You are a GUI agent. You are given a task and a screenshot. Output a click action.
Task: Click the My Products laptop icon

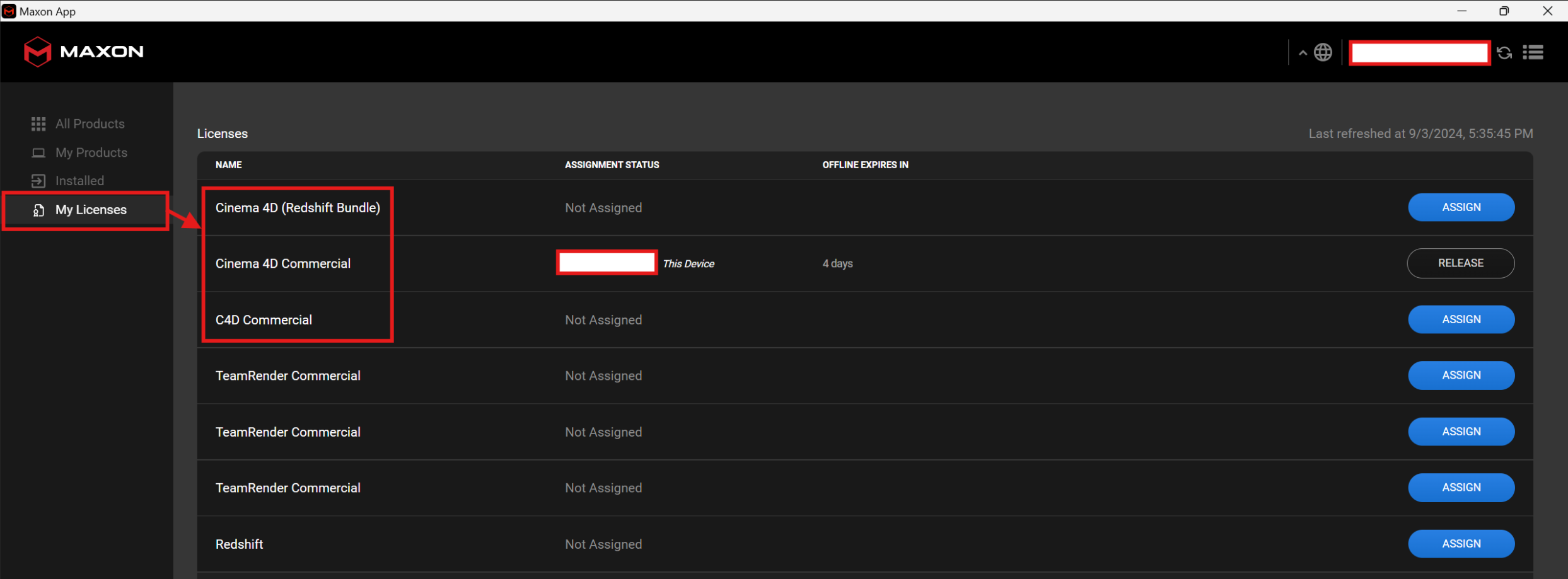click(38, 152)
